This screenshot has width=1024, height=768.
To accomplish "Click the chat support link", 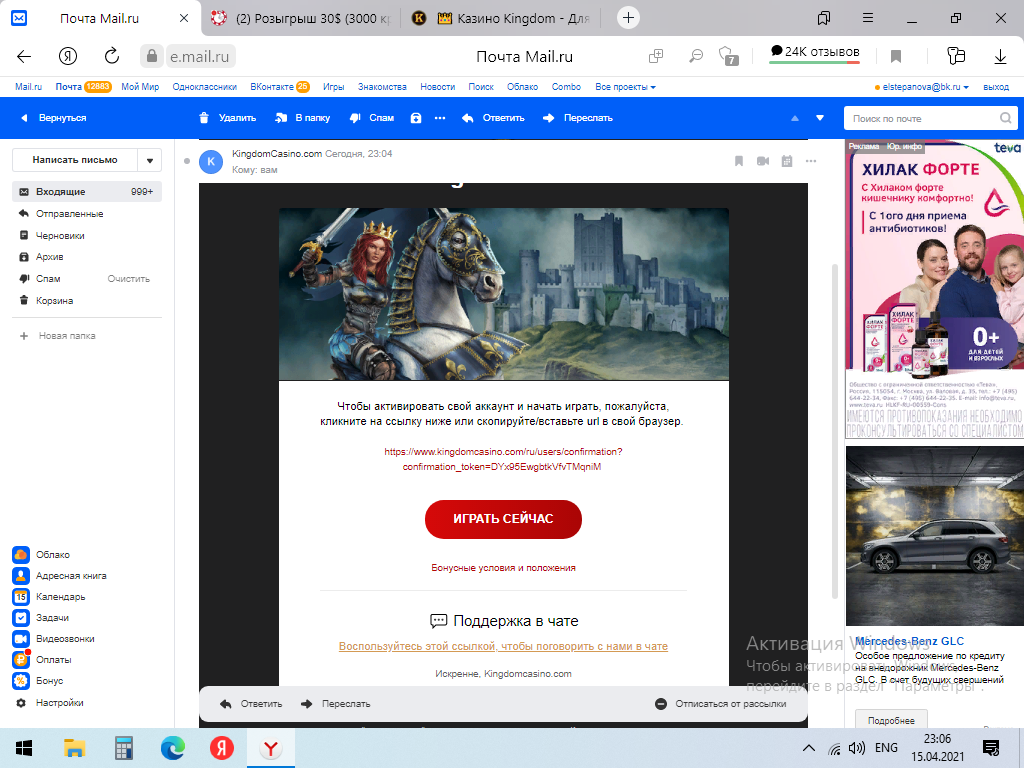I will click(503, 646).
